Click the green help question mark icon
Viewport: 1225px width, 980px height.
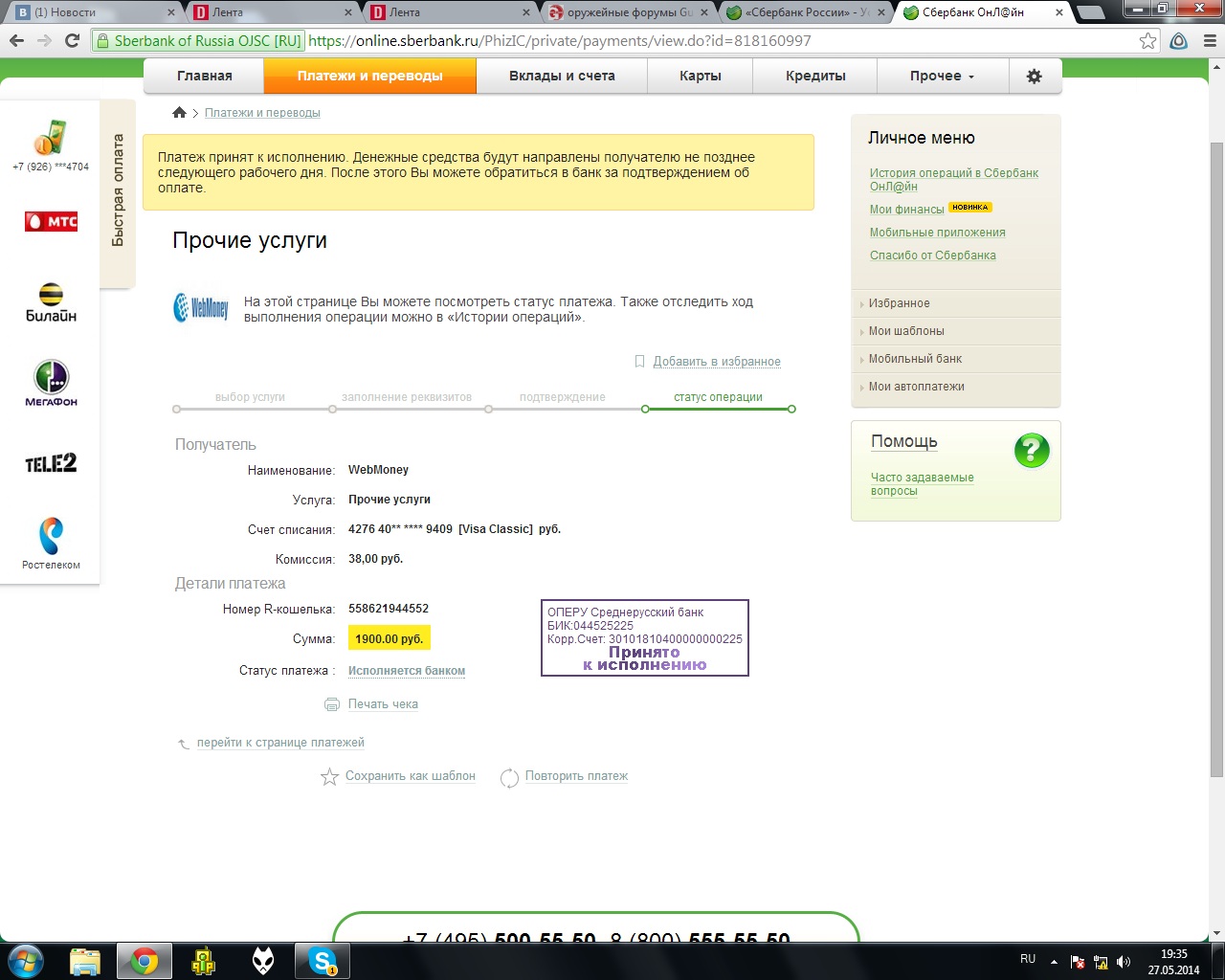(1032, 450)
